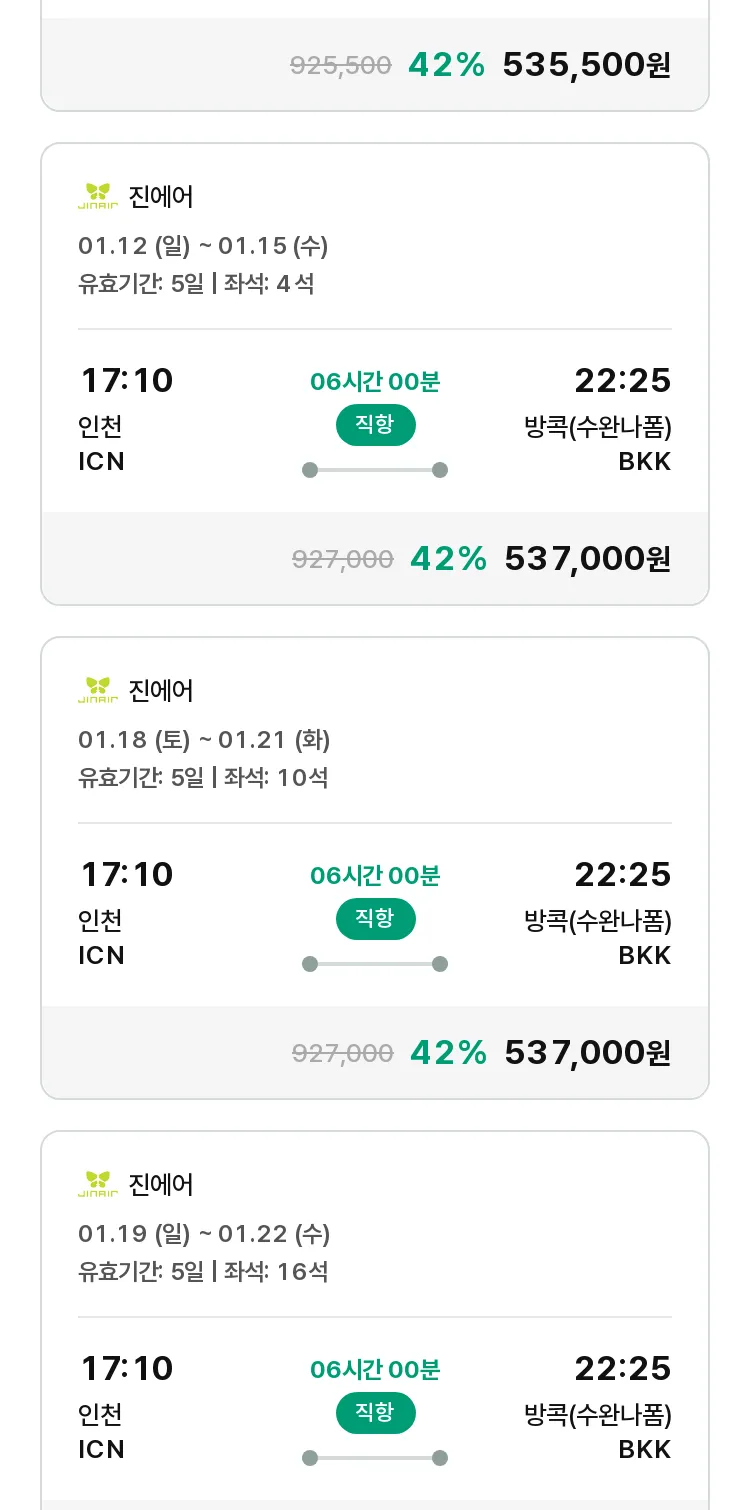Tap 직항 badge on the 01.12 flight
Screen dimensions: 750x1510
point(375,425)
